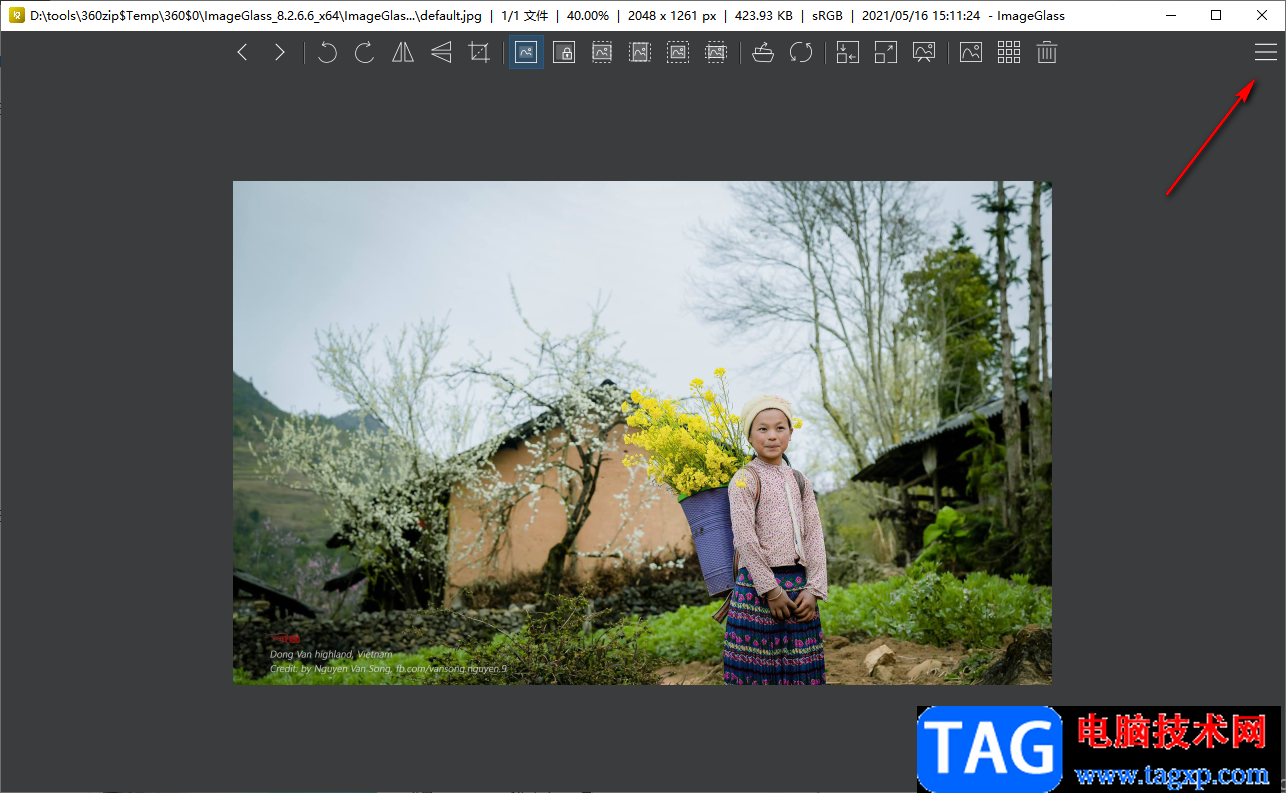Toggle the Auto Zoom mode
The width and height of the screenshot is (1286, 793).
point(526,53)
